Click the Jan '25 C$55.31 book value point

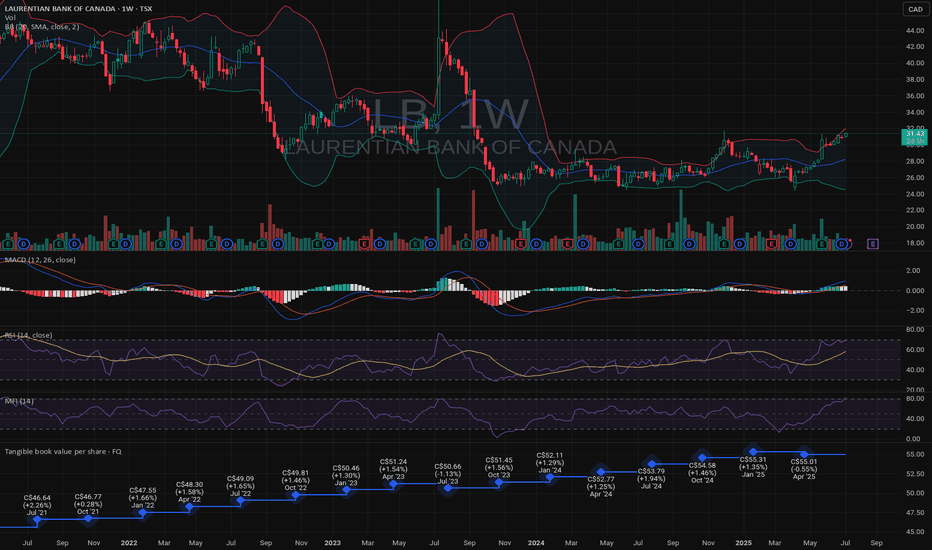click(753, 452)
